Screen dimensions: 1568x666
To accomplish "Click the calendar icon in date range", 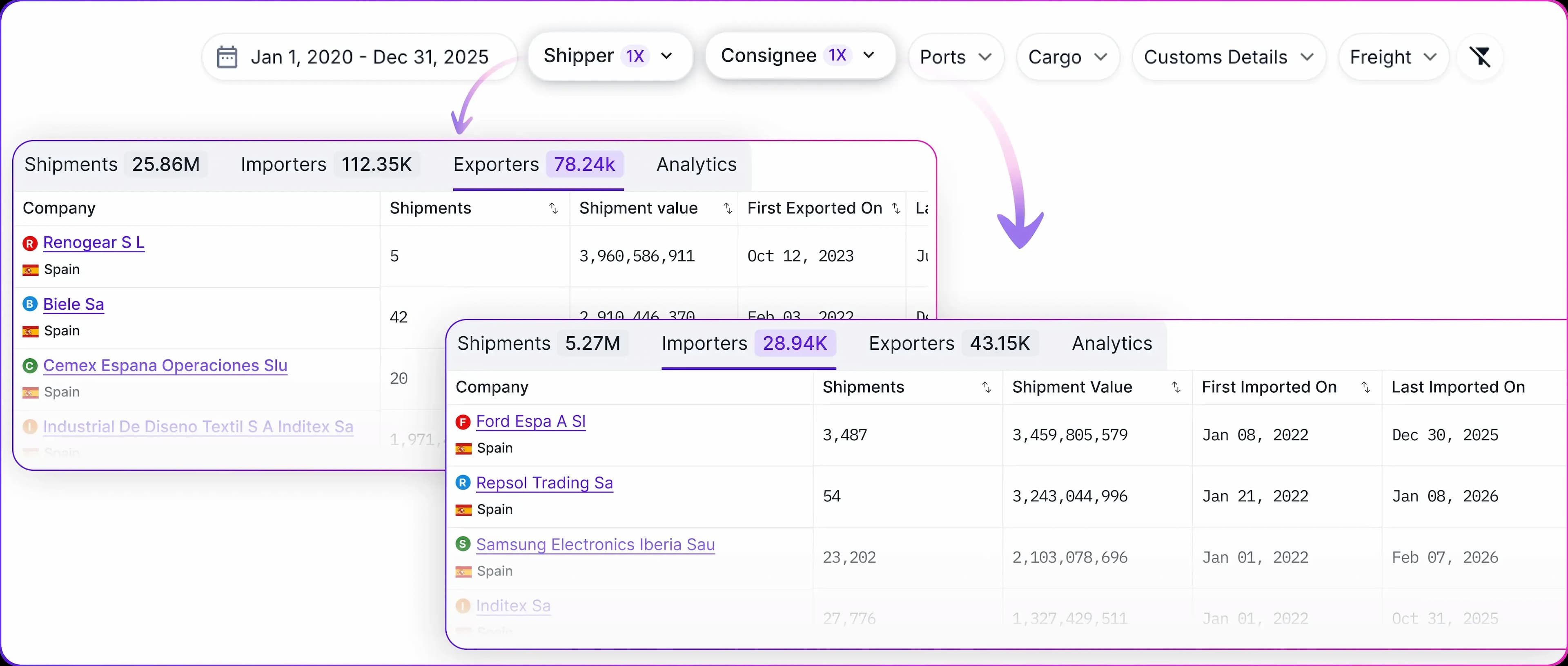I will pos(227,57).
